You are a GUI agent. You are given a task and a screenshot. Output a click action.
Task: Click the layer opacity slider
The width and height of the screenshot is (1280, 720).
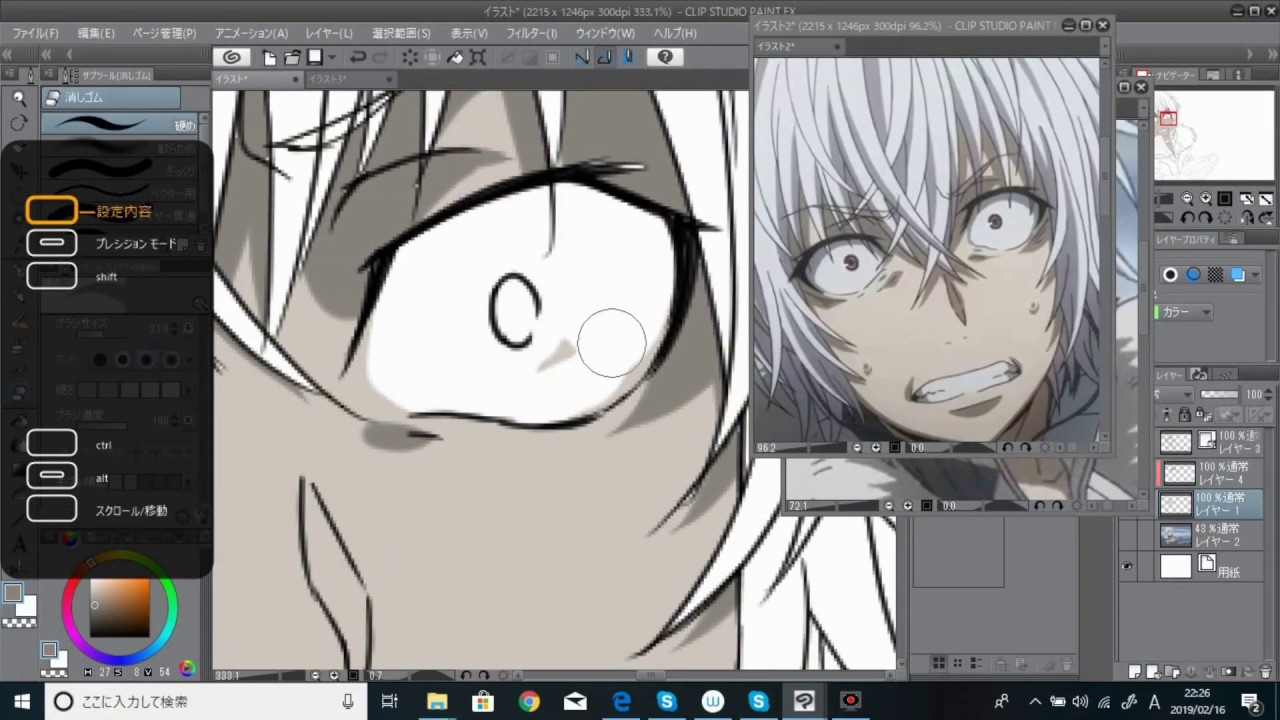1219,394
